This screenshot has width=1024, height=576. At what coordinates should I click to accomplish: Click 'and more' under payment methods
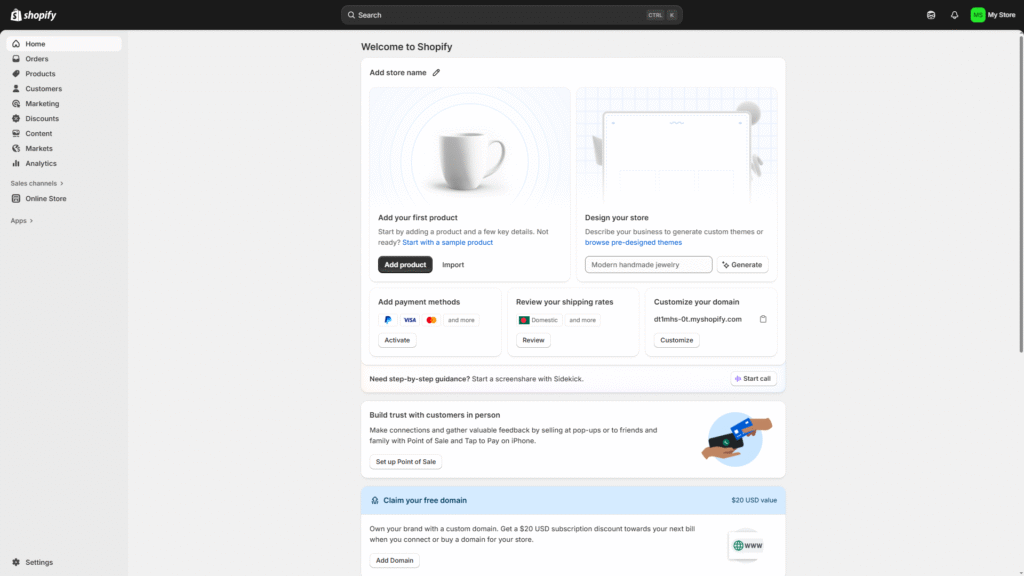[461, 320]
